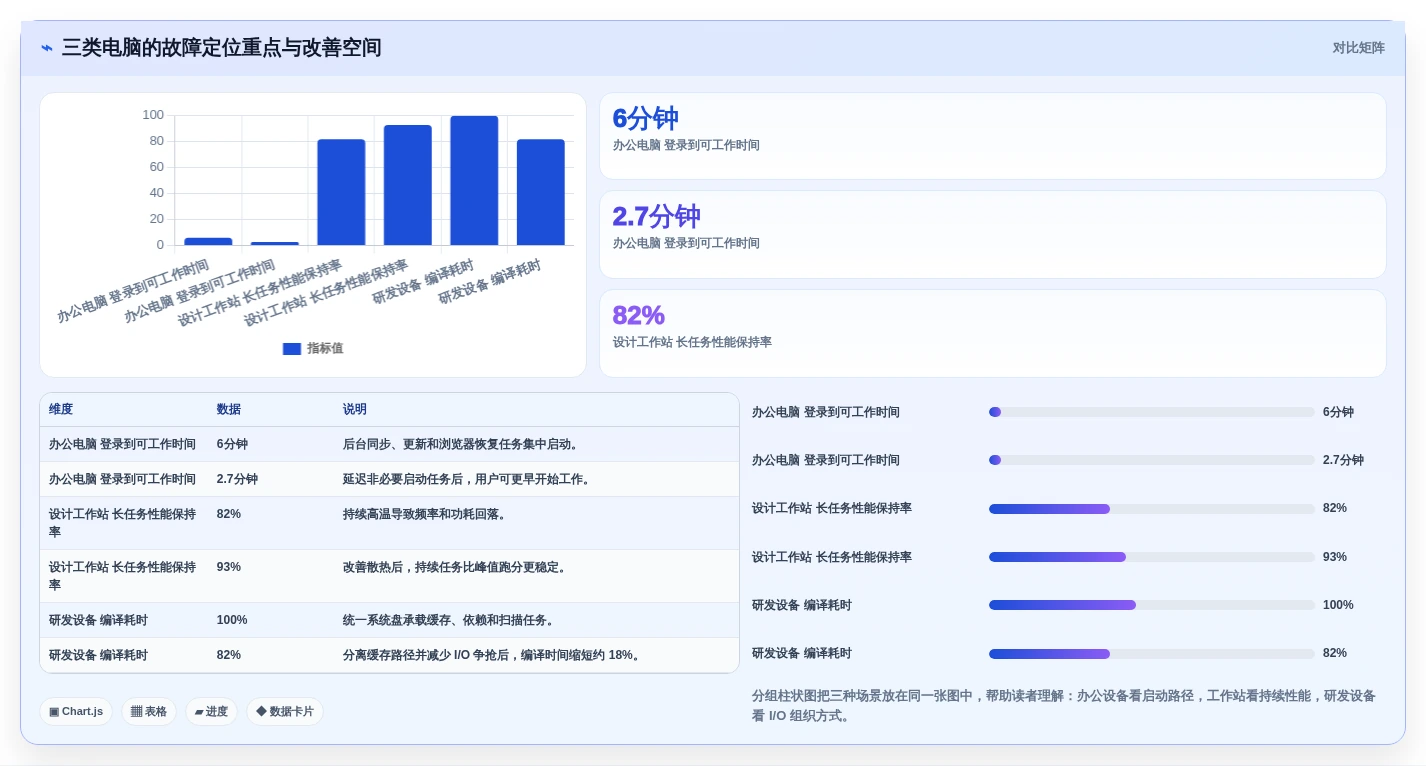Open the 6分钟 stat card
The image size is (1426, 766).
point(992,136)
